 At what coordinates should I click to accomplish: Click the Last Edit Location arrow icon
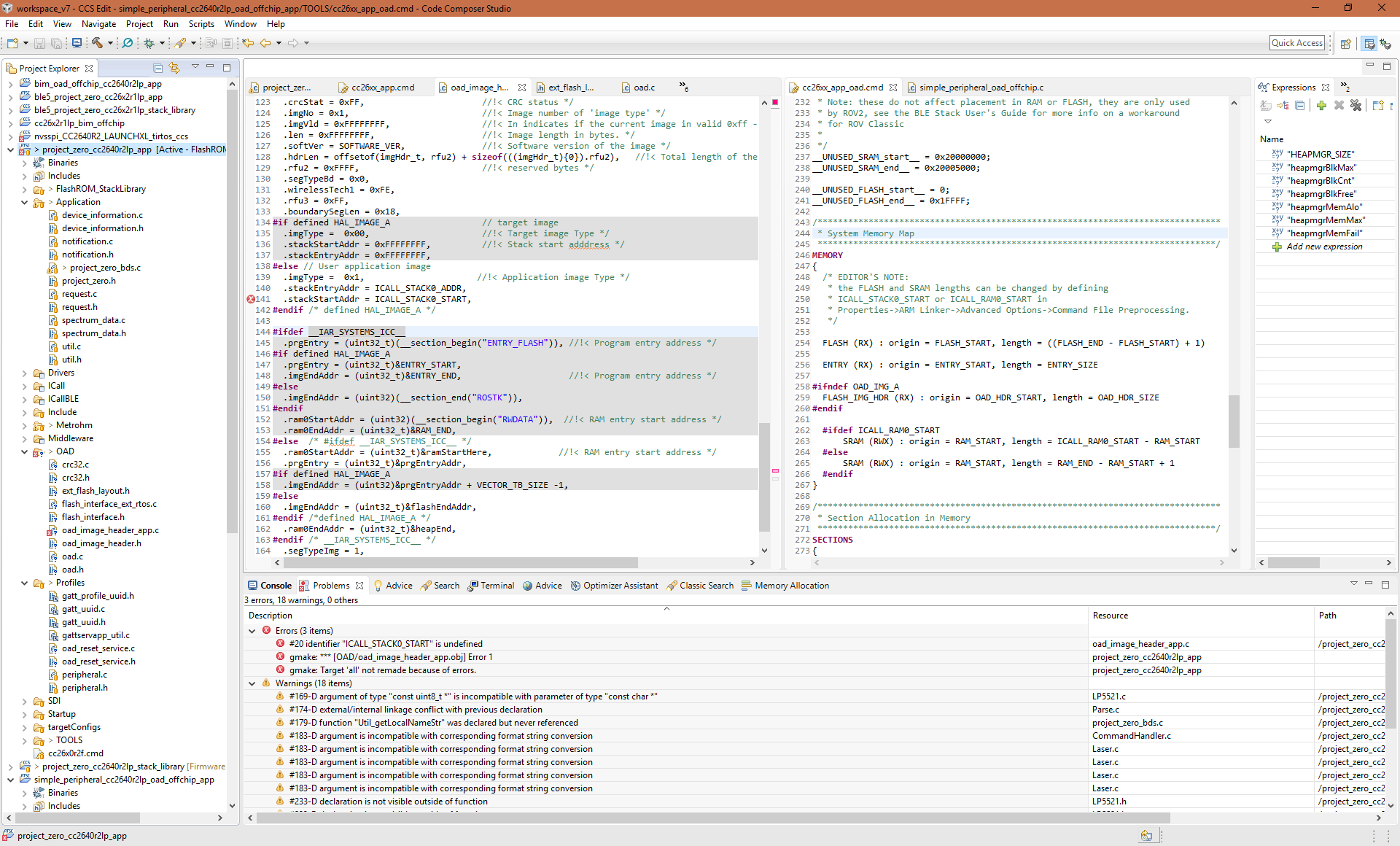tap(248, 43)
